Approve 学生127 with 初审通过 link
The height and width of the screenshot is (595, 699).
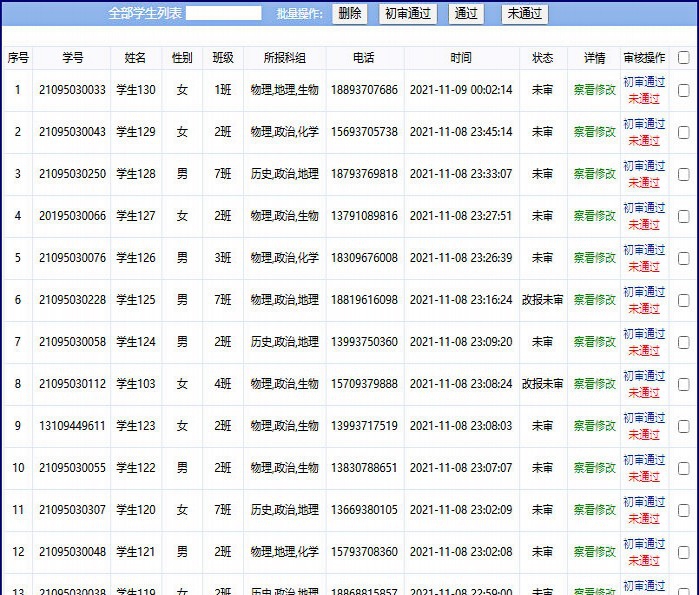pyautogui.click(x=644, y=208)
